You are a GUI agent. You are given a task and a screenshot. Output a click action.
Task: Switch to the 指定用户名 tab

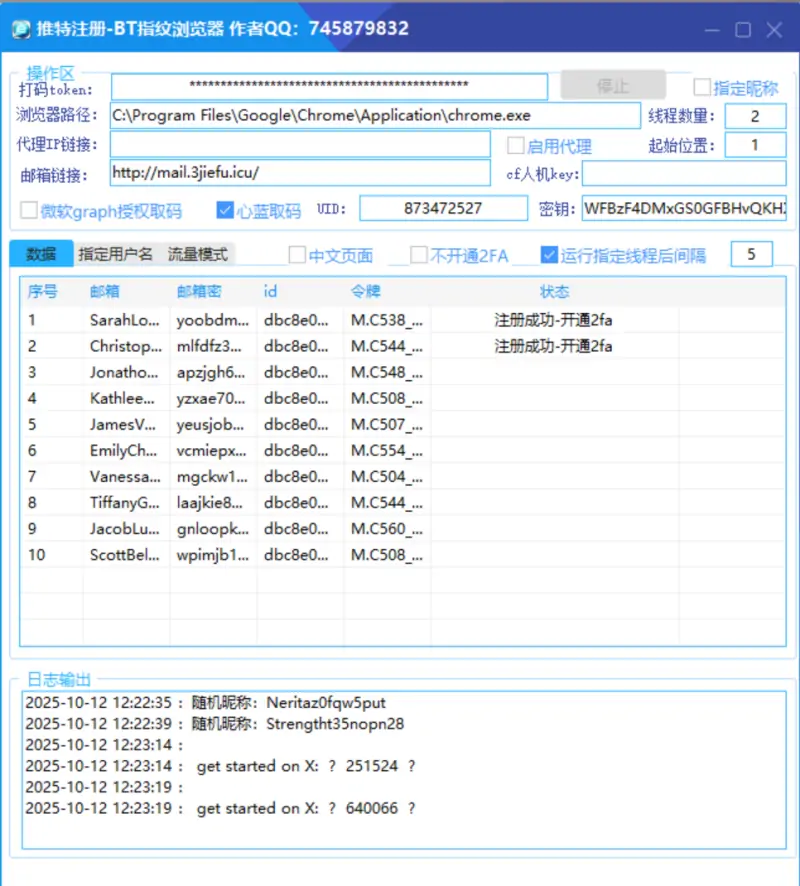115,254
